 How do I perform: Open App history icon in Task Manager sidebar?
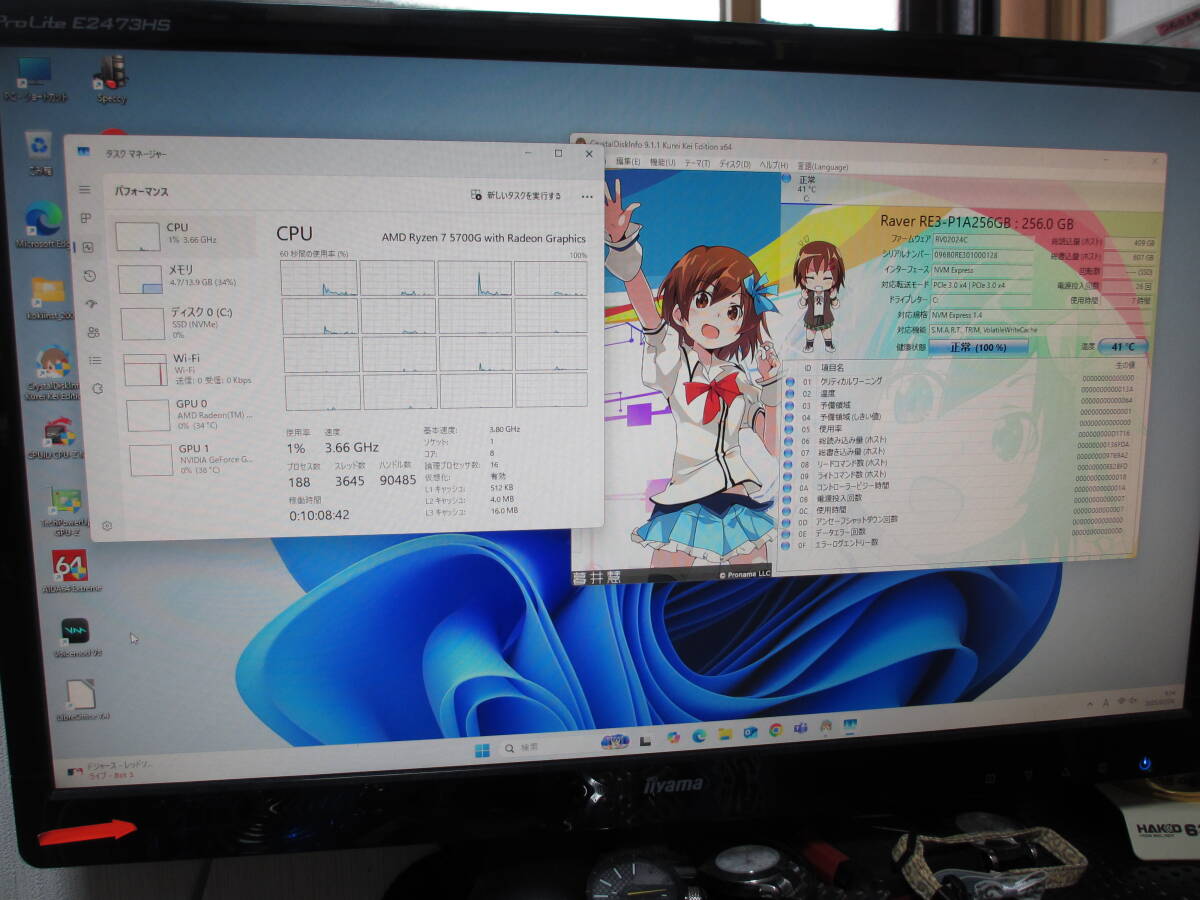point(90,276)
